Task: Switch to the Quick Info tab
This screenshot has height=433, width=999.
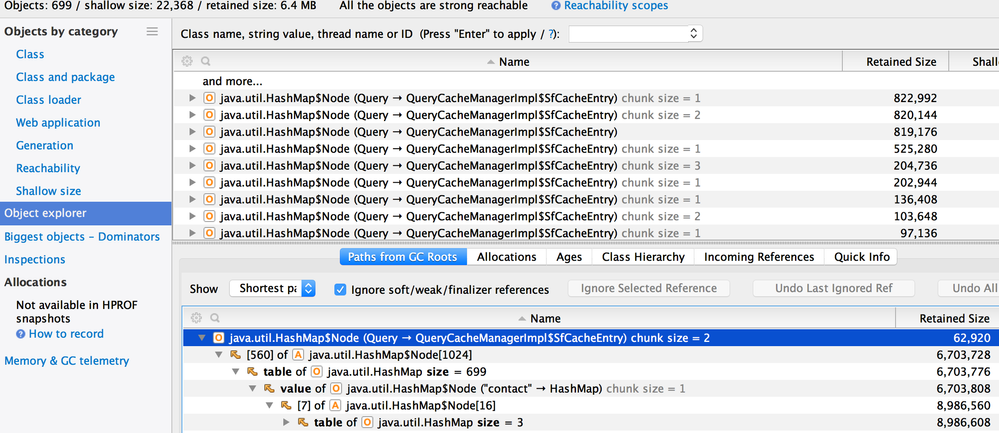Action: pyautogui.click(x=861, y=257)
